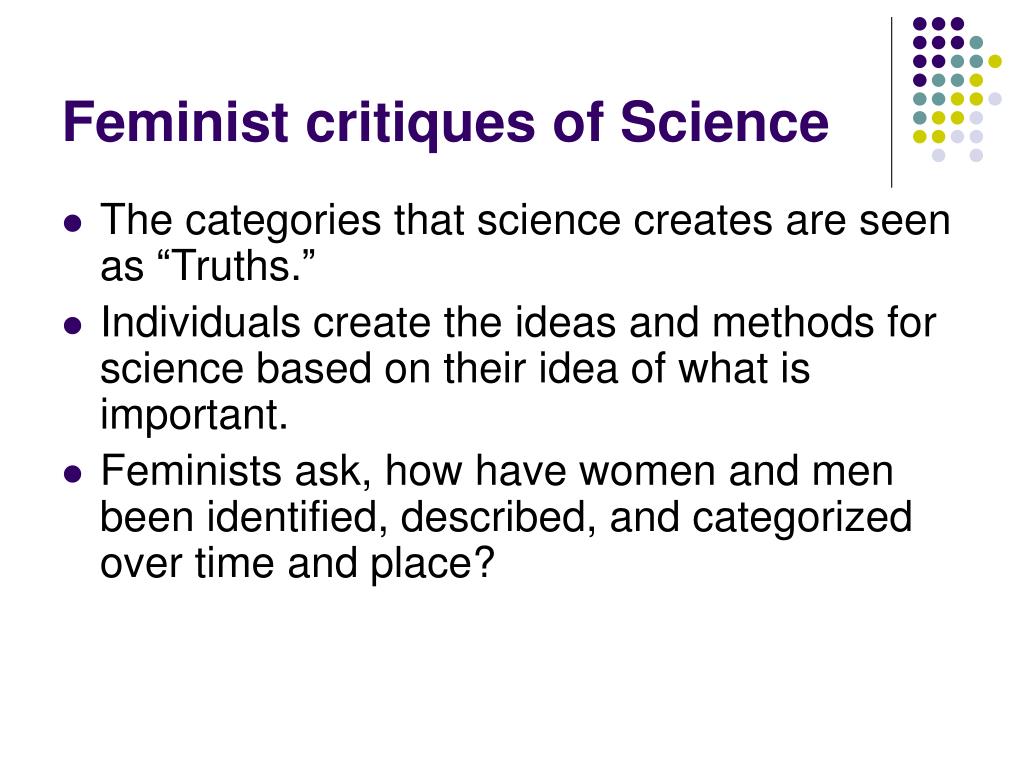Viewport: 1024px width, 768px height.
Task: Click the teal dot in second decoration row
Action: click(x=976, y=43)
